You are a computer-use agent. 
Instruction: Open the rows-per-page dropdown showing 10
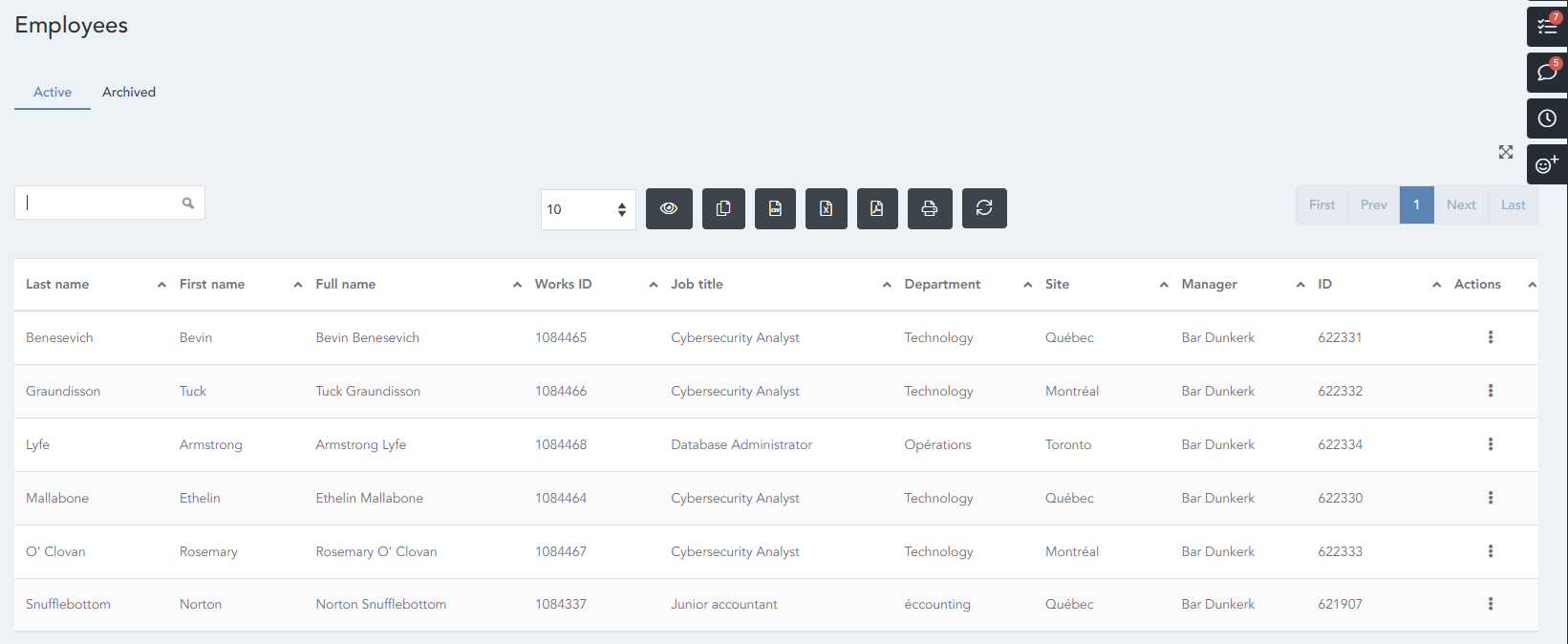pyautogui.click(x=588, y=209)
